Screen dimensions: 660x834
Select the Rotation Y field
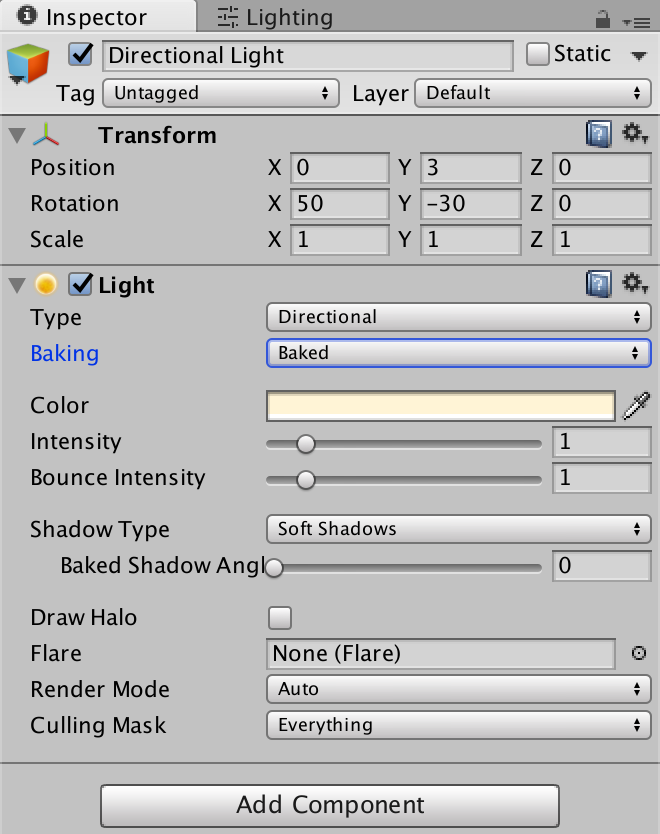(x=470, y=204)
